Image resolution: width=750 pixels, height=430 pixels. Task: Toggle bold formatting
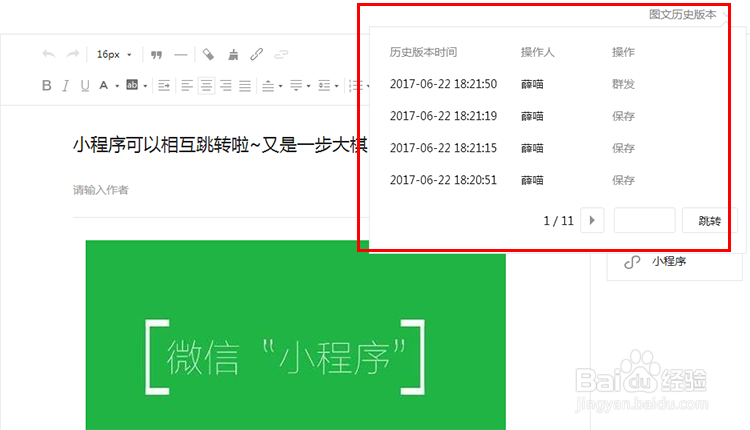46,85
